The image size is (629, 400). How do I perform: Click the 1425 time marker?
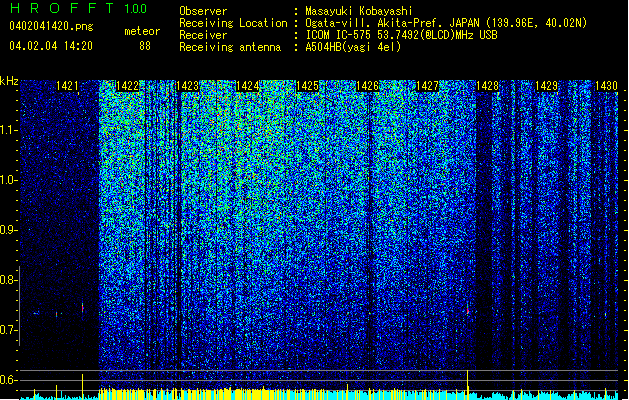pos(307,86)
